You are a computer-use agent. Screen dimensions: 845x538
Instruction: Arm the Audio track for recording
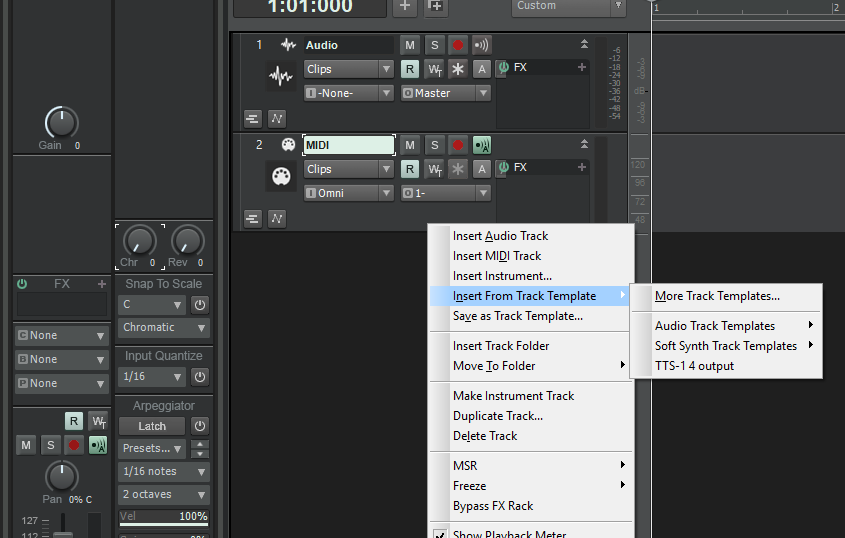click(458, 45)
